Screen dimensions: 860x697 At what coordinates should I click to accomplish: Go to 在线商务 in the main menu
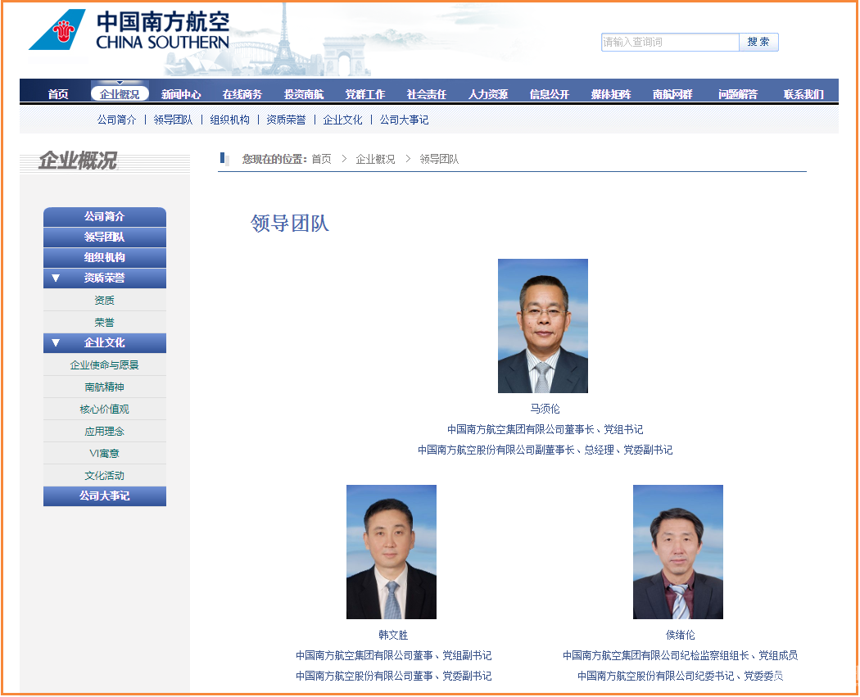point(242,94)
